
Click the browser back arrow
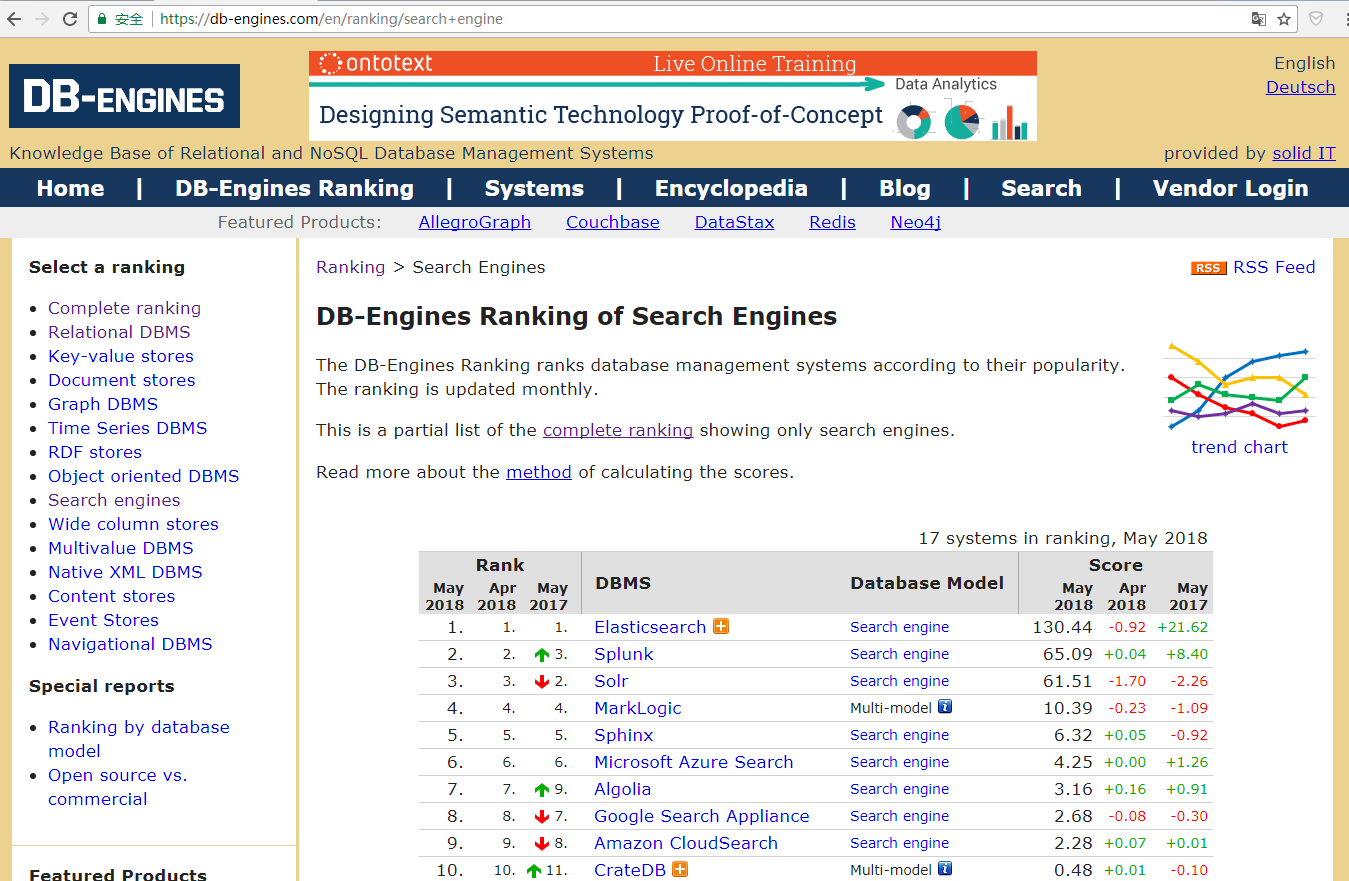click(x=14, y=19)
